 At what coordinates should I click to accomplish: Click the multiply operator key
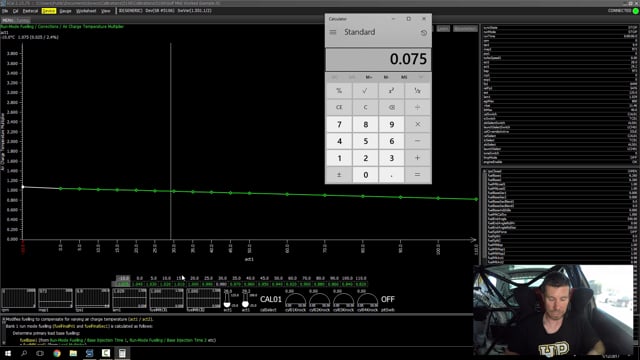point(417,124)
